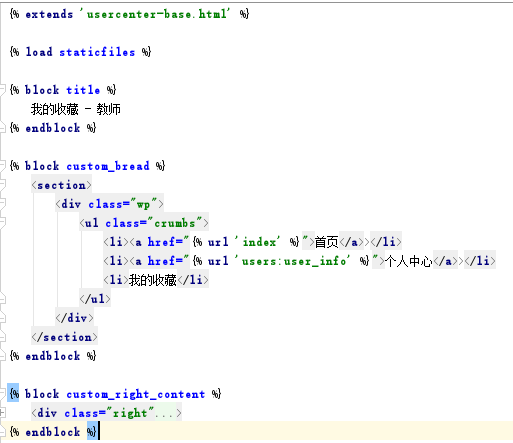Click the ul tag name on the crumbs line

pos(92,223)
